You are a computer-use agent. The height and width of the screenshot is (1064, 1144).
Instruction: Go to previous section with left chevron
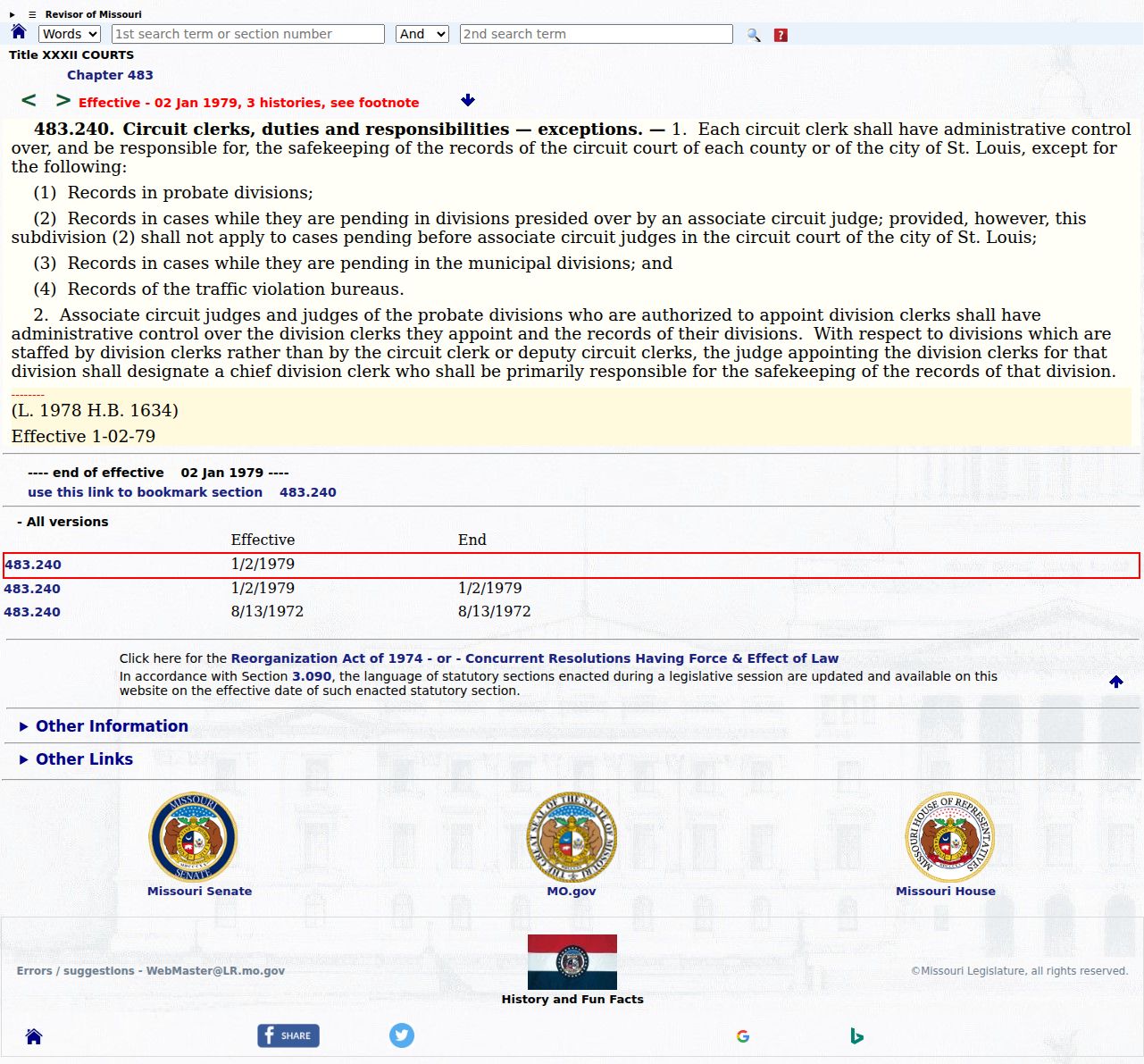tap(29, 101)
